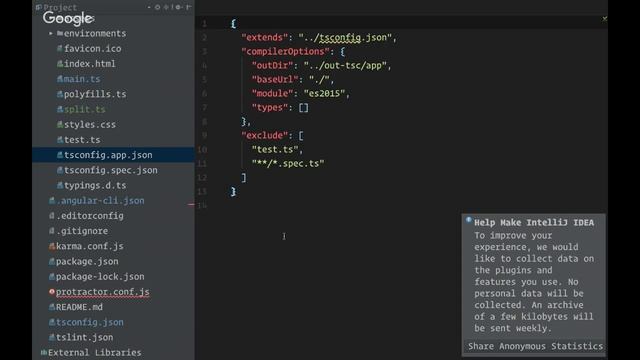640x360 pixels.
Task: Click the Help Make IntelliJ IDEA notification title
Action: point(534,222)
